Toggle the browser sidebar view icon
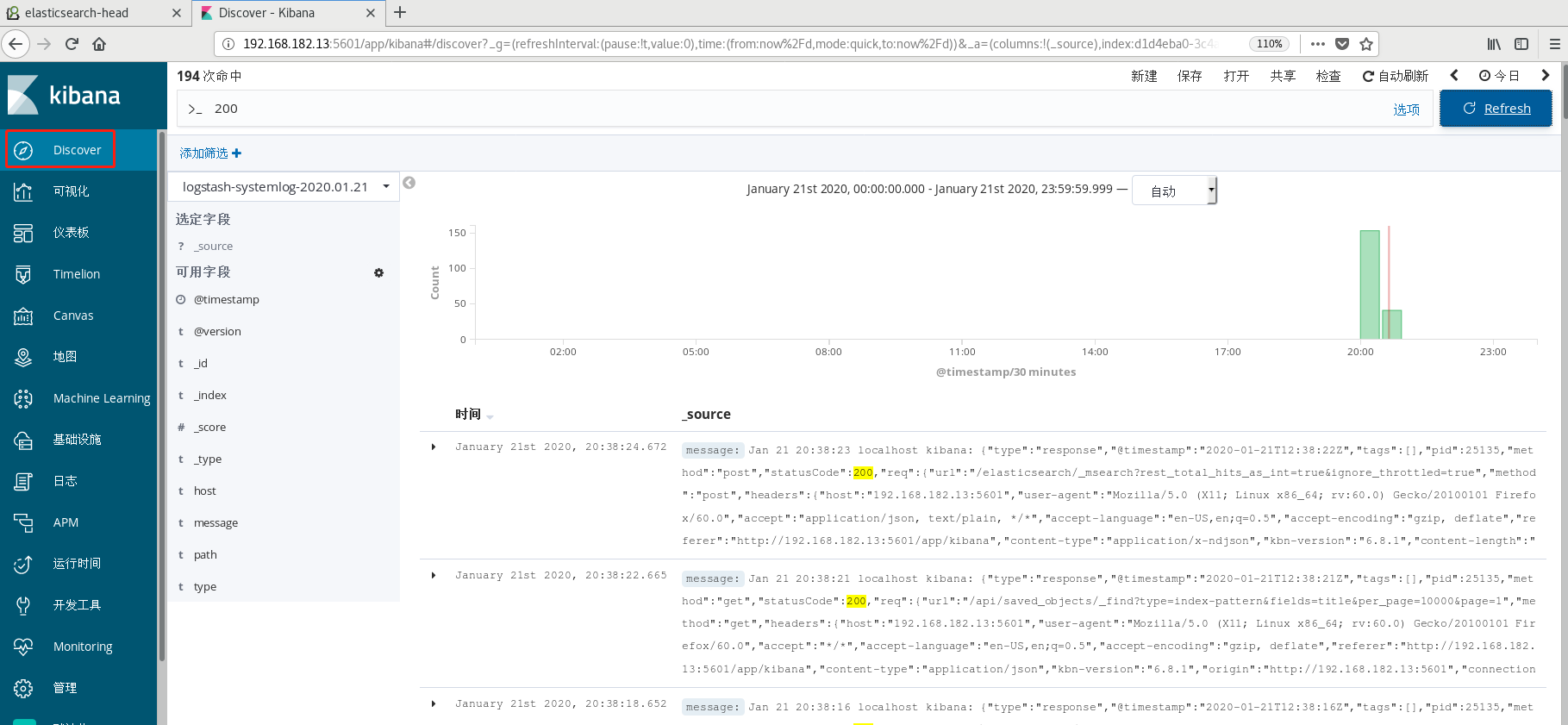The width and height of the screenshot is (1568, 725). tap(1521, 44)
